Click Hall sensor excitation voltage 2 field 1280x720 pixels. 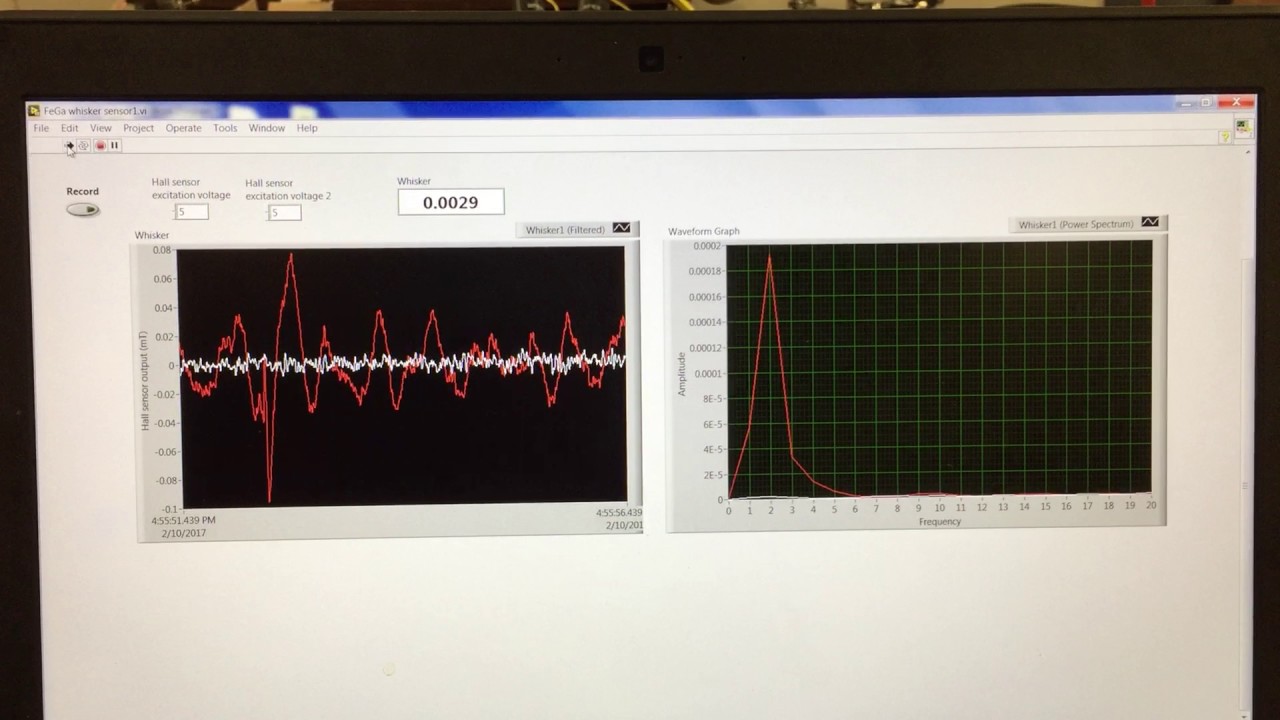(285, 213)
